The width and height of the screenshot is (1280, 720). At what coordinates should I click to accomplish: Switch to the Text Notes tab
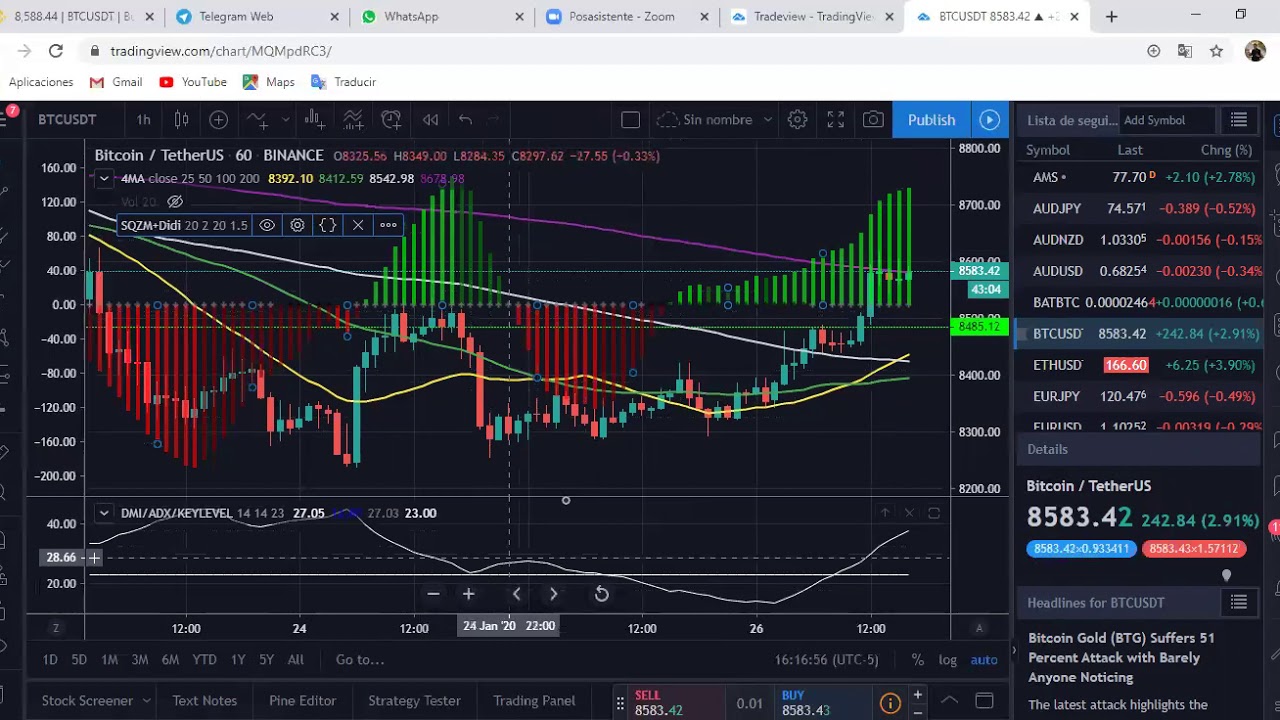coord(205,701)
